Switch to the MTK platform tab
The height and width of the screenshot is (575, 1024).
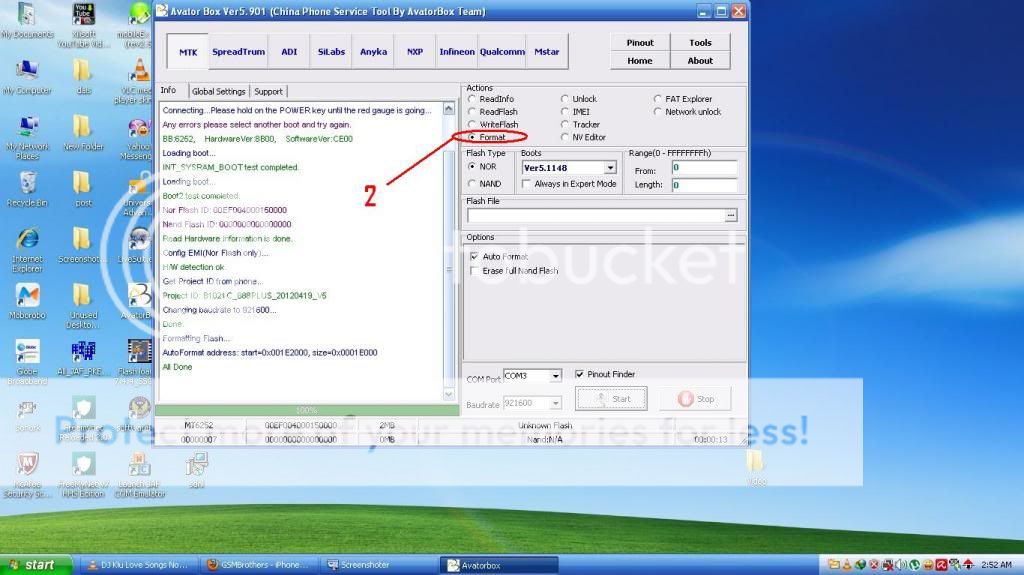pyautogui.click(x=188, y=52)
